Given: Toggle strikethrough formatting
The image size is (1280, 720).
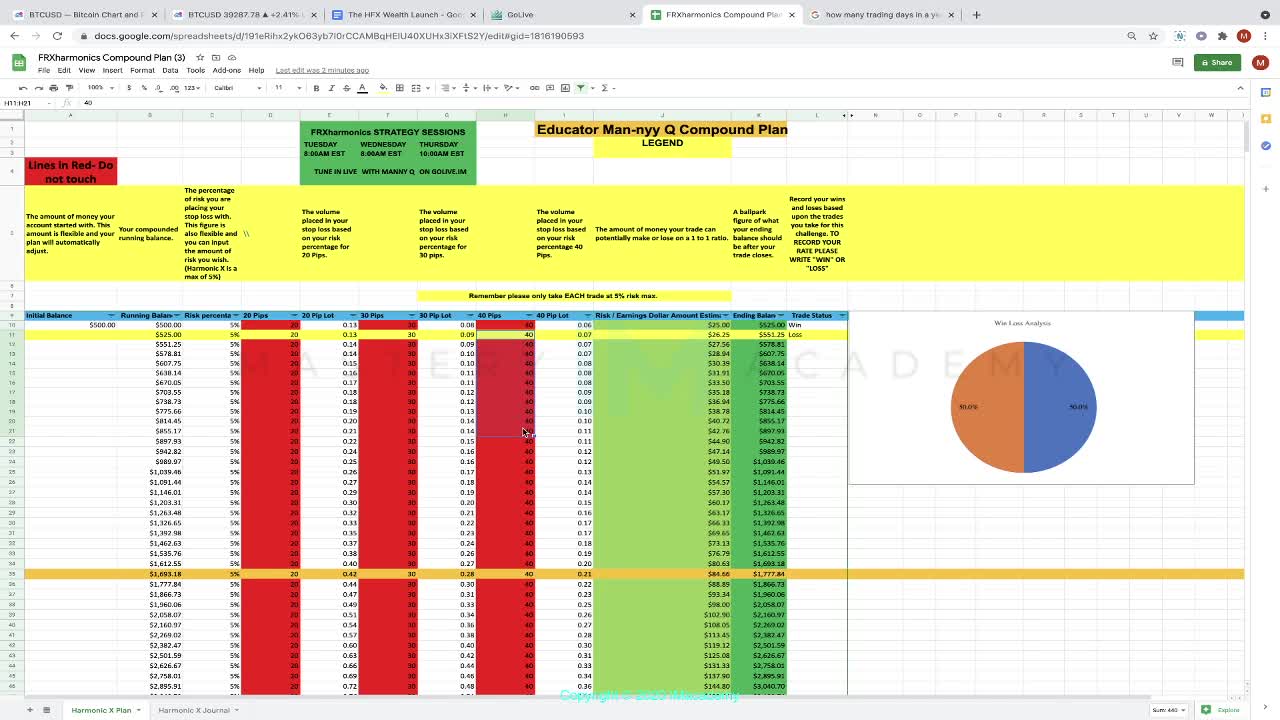Looking at the screenshot, I should pyautogui.click(x=346, y=88).
